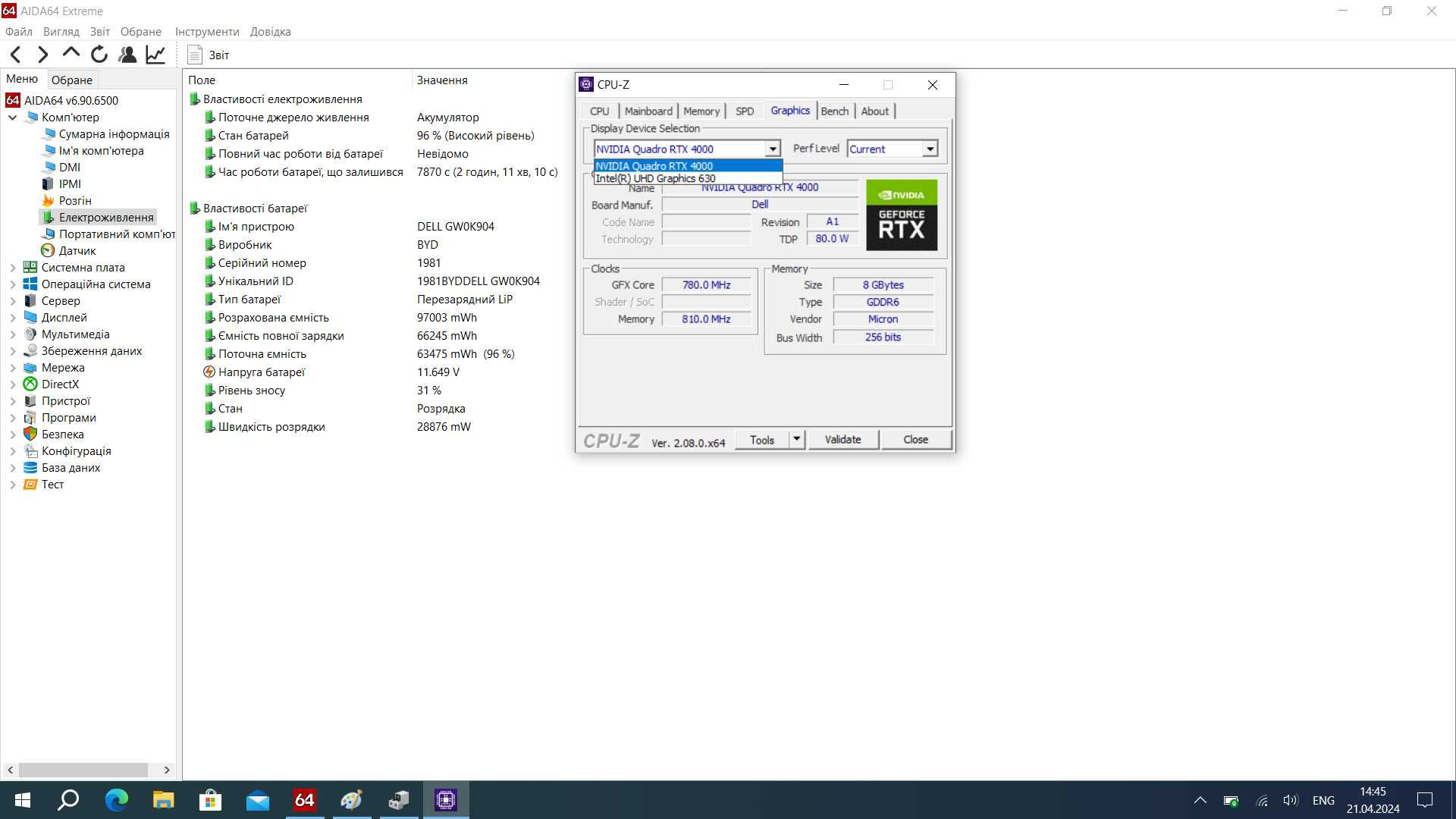
Task: Go back with the toolbar back arrow
Action: 16,55
